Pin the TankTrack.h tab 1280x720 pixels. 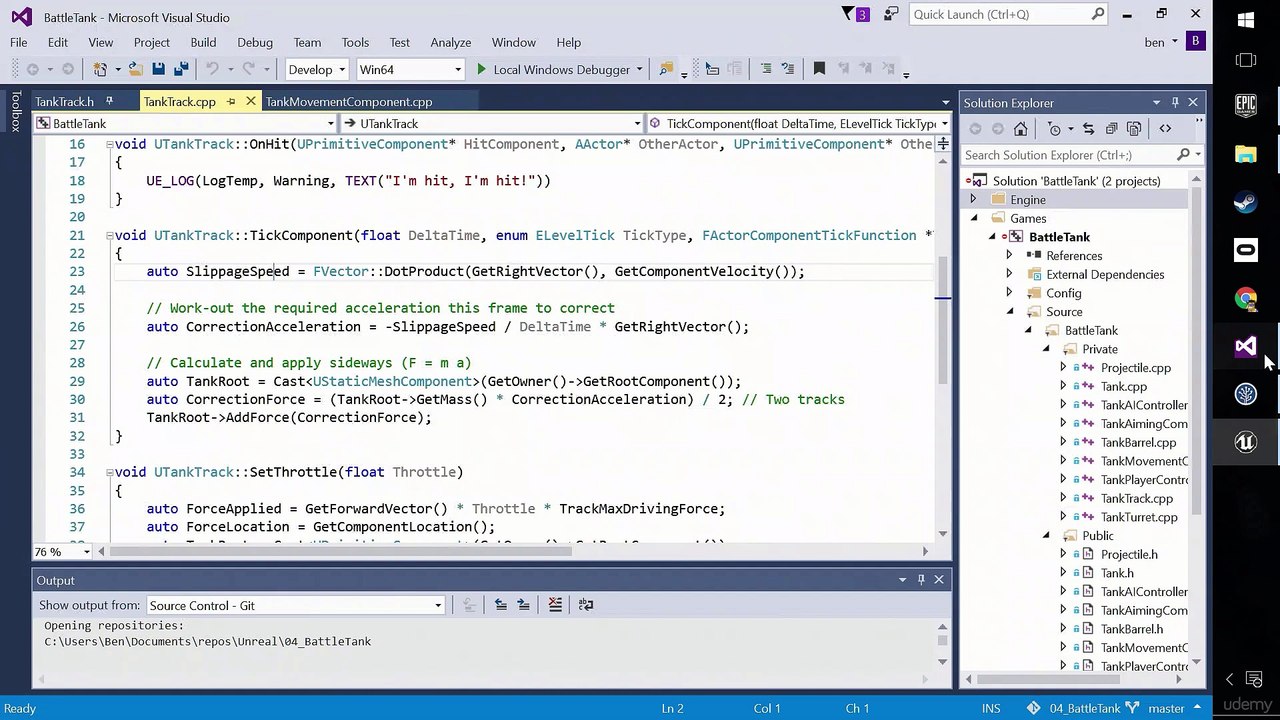(x=109, y=102)
